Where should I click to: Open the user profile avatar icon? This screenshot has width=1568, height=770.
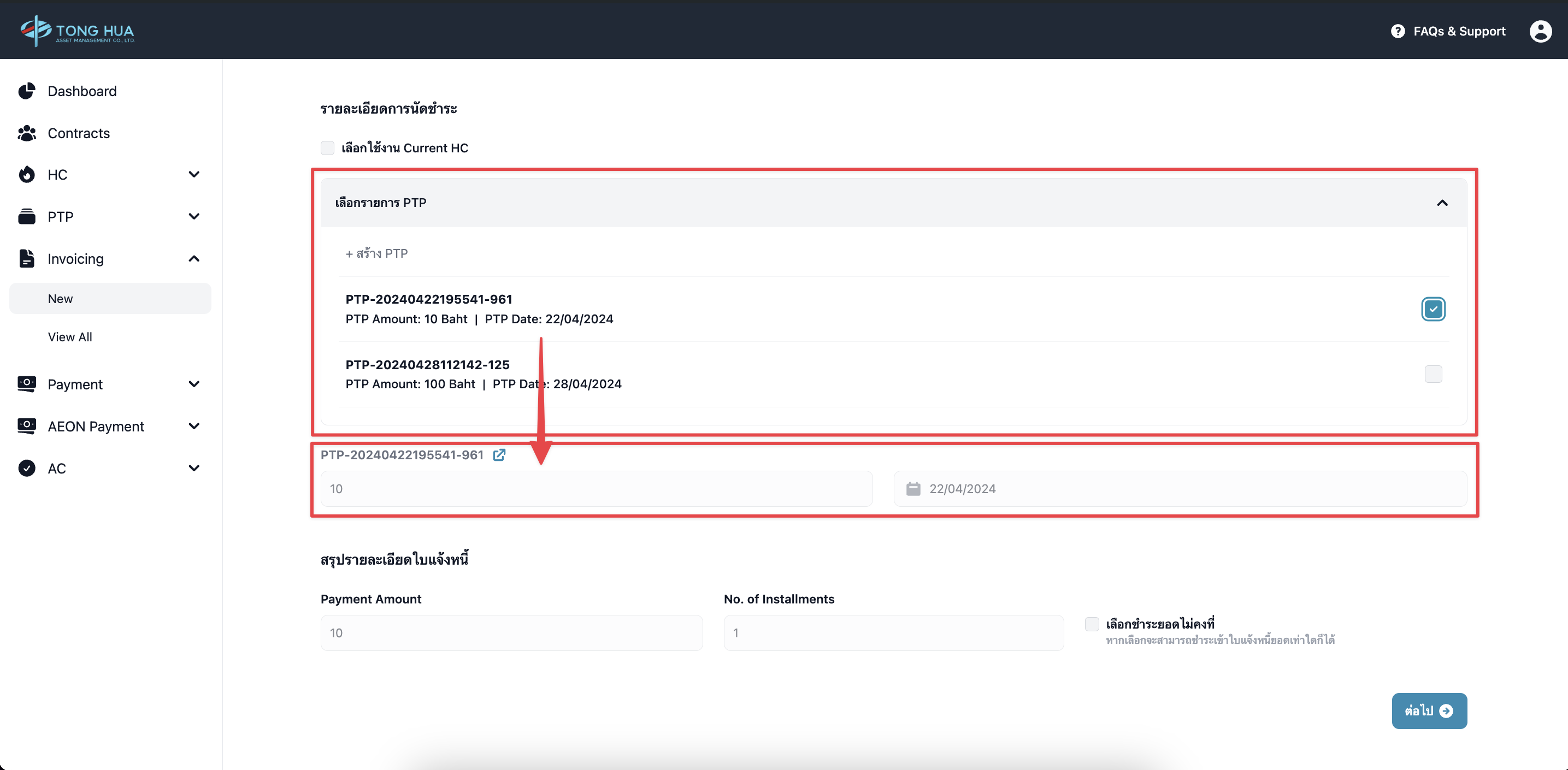tap(1540, 31)
